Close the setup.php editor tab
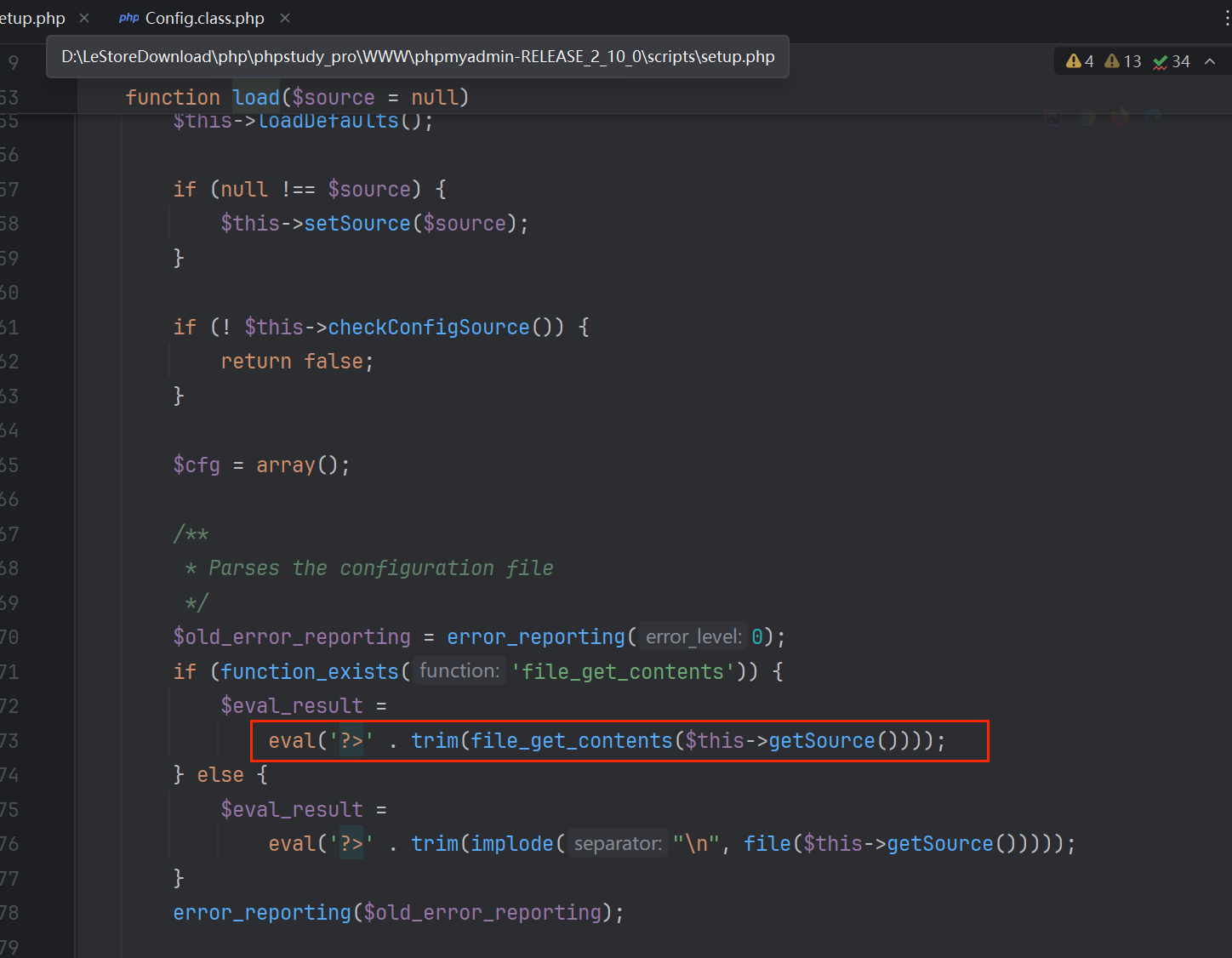Screen dimensions: 1232x958 [x=84, y=18]
